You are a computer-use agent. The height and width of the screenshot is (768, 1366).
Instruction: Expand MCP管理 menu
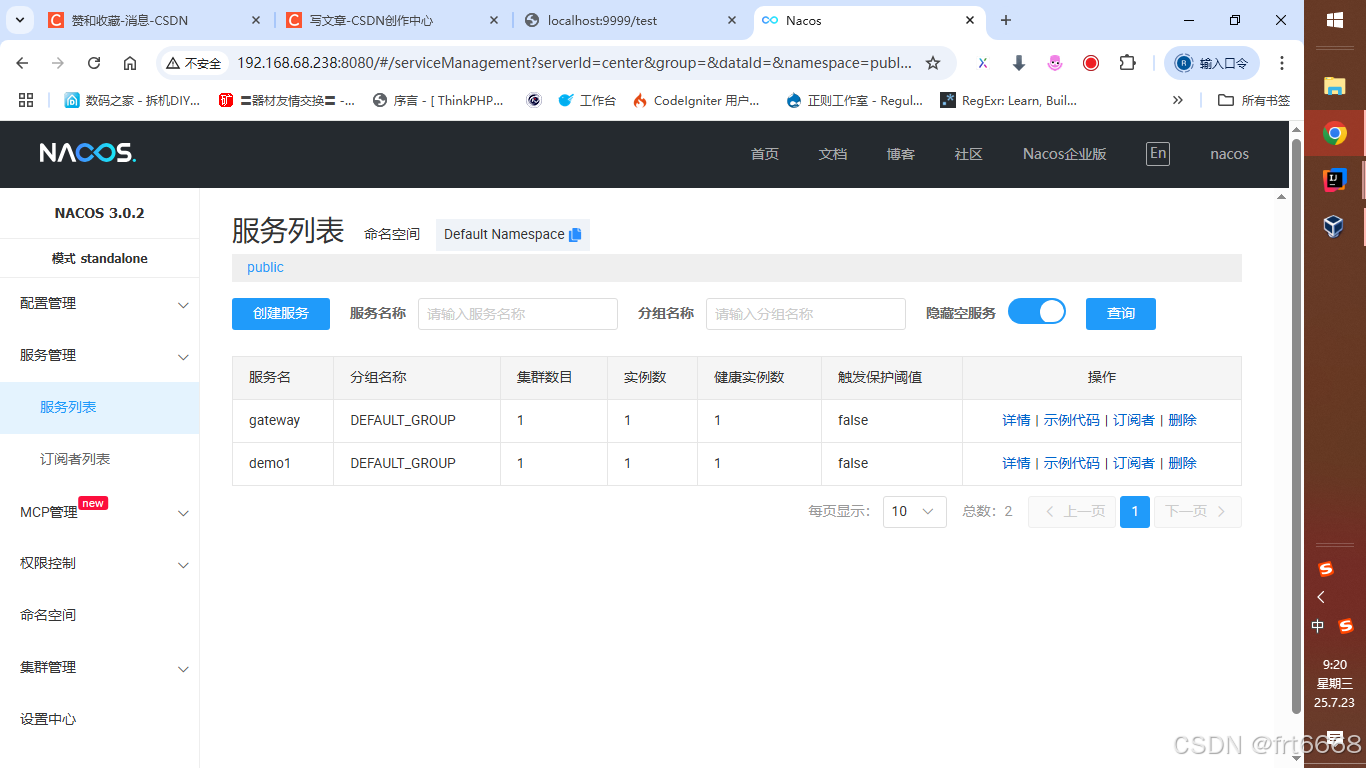[100, 512]
